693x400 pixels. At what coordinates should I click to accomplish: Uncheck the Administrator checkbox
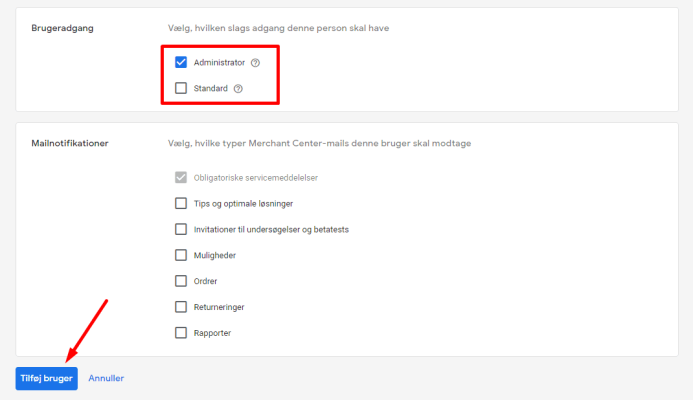coord(181,62)
